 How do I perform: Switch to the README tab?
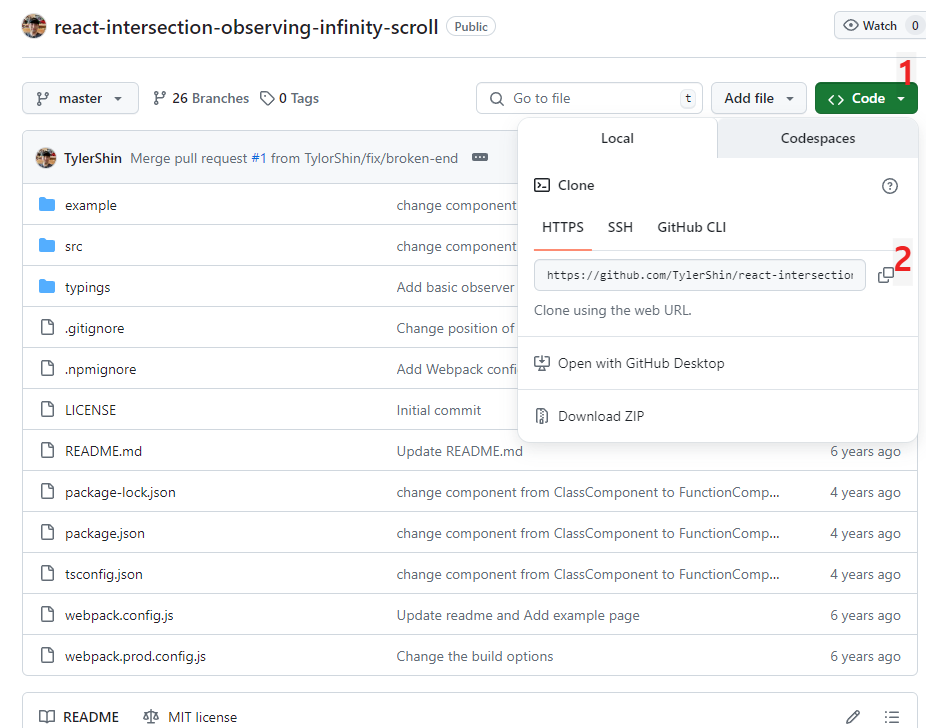click(x=79, y=717)
